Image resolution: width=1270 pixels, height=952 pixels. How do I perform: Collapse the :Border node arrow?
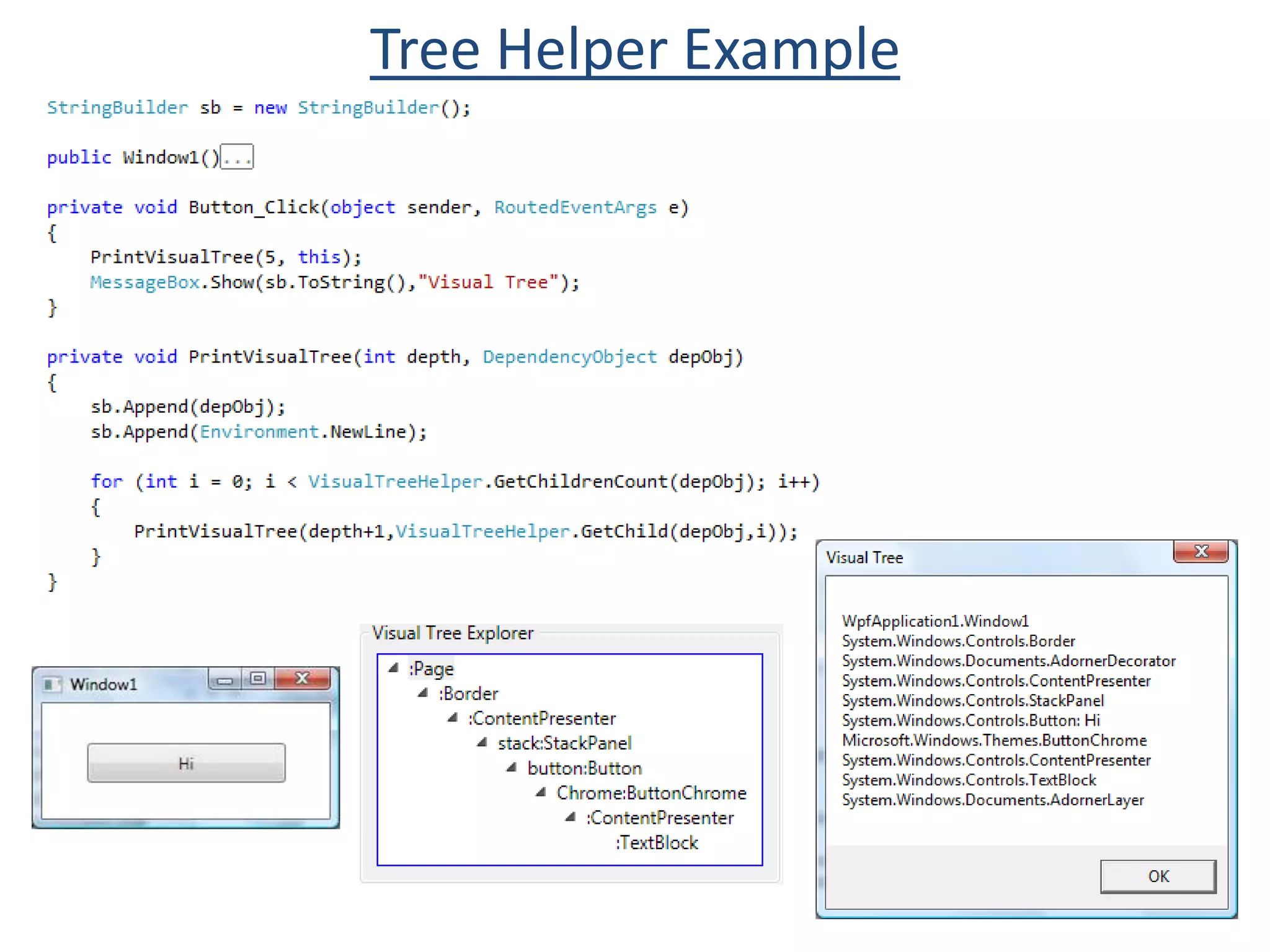click(x=423, y=693)
